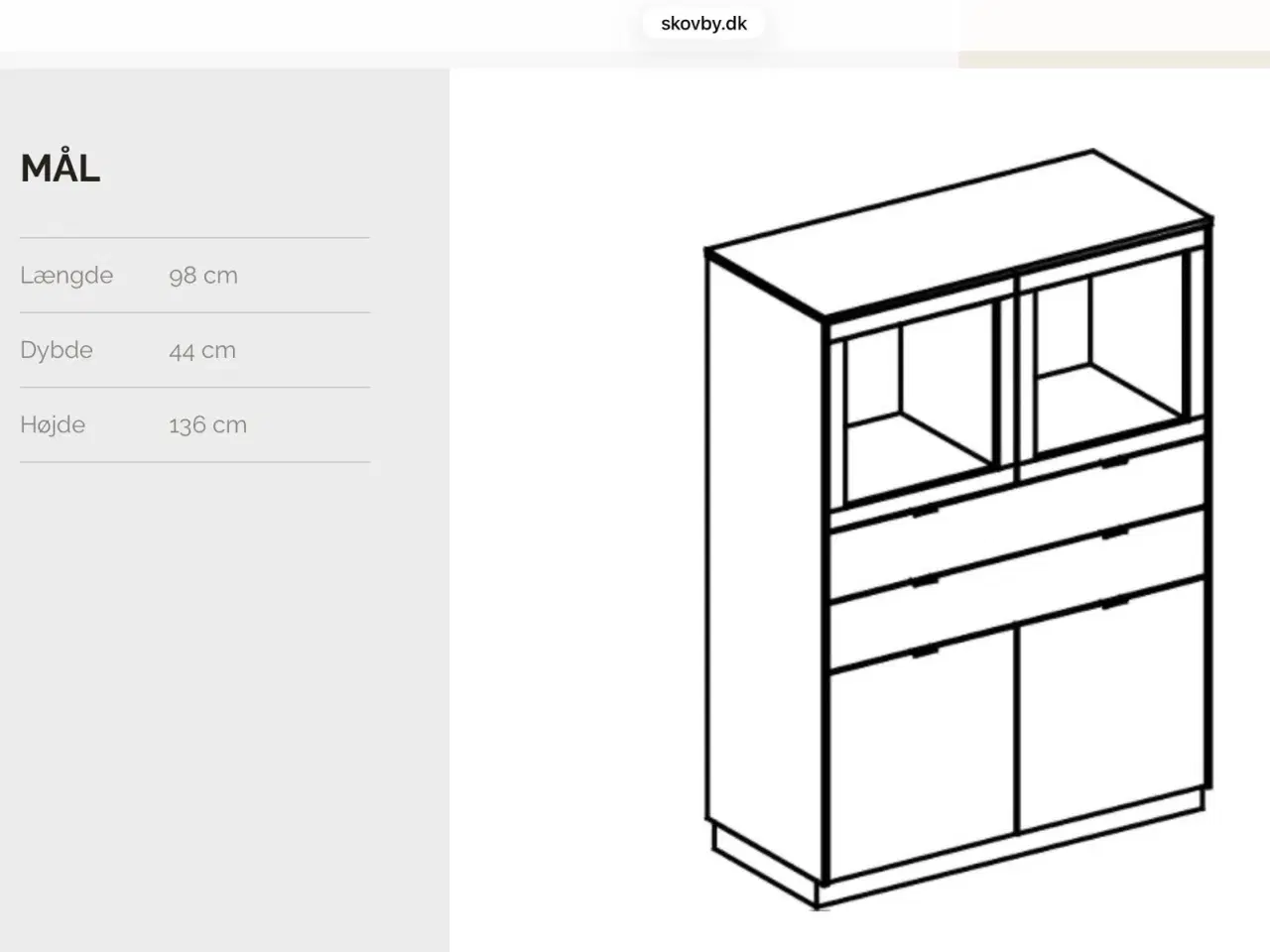Click the left glass door in drawing
The image size is (1270, 952).
coord(918,407)
